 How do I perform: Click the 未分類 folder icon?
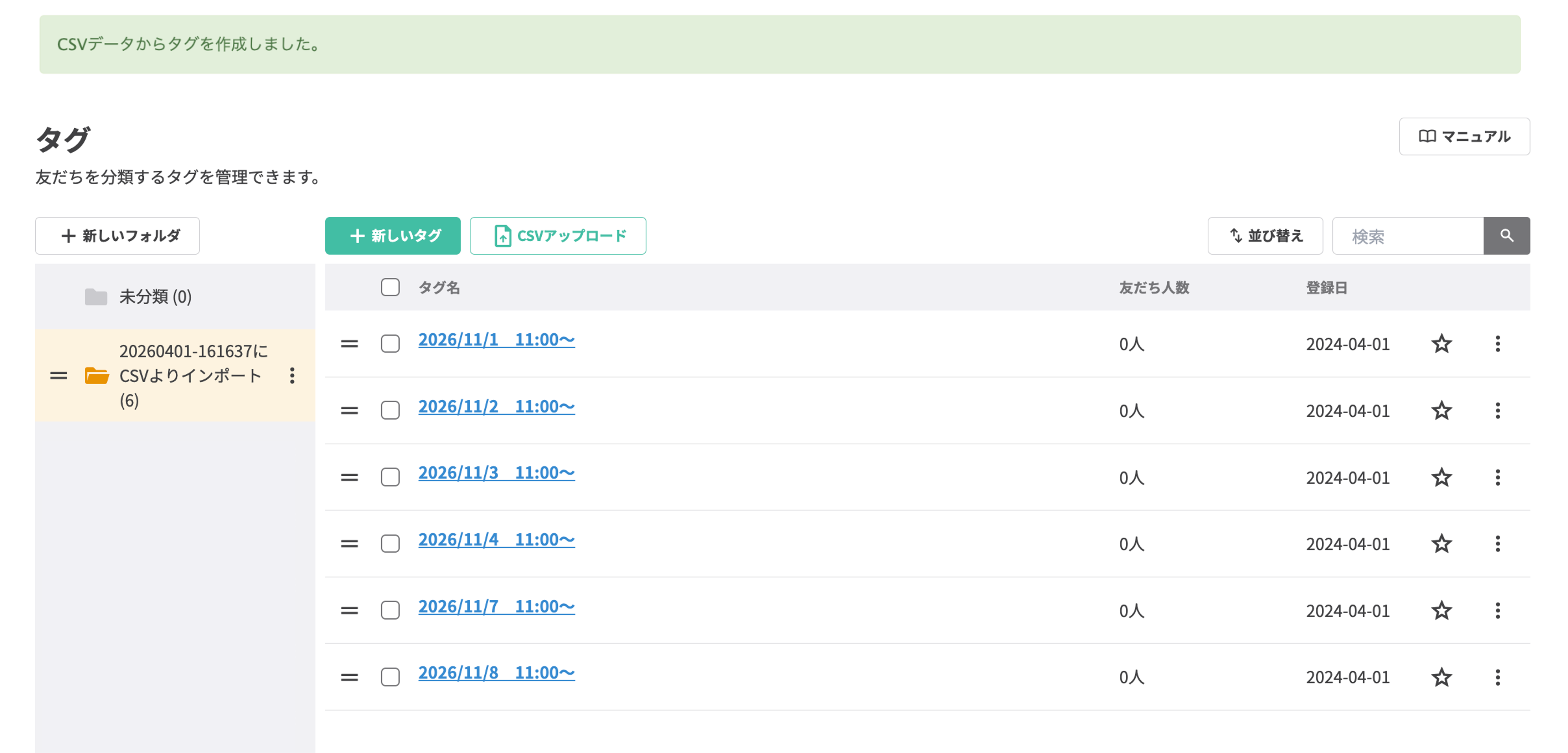[x=96, y=297]
